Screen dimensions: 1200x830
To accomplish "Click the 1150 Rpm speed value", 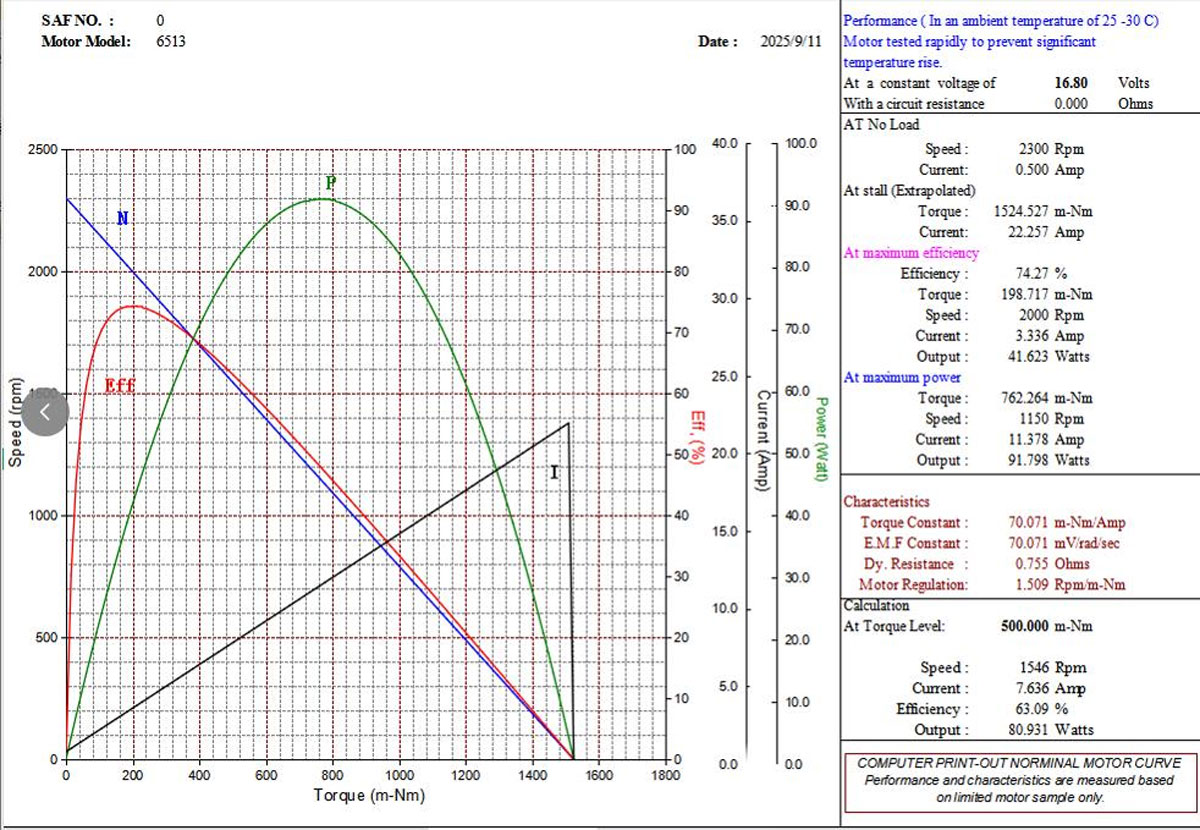I will tap(1051, 420).
